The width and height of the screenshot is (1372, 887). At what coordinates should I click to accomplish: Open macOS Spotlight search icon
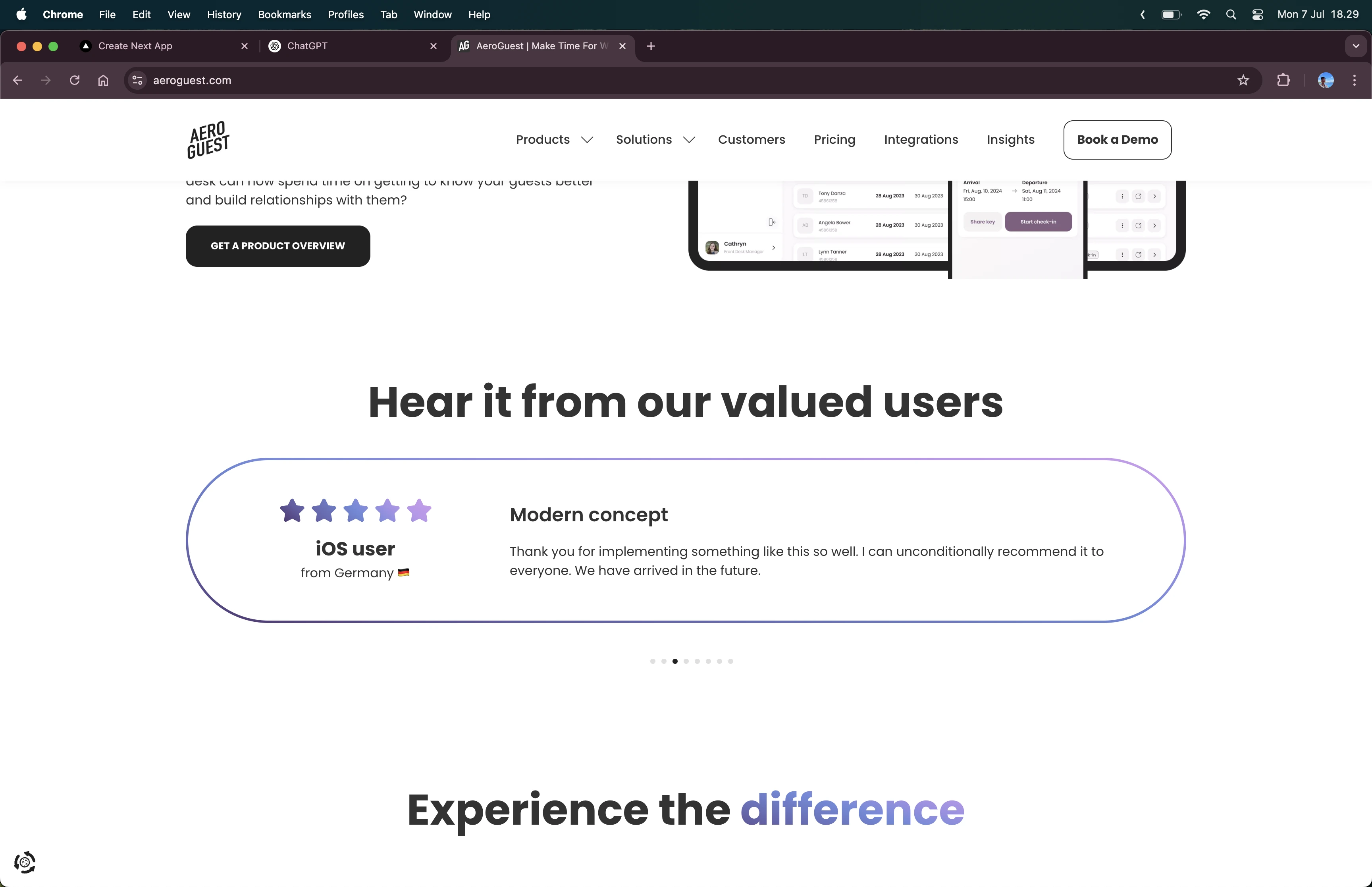point(1231,15)
